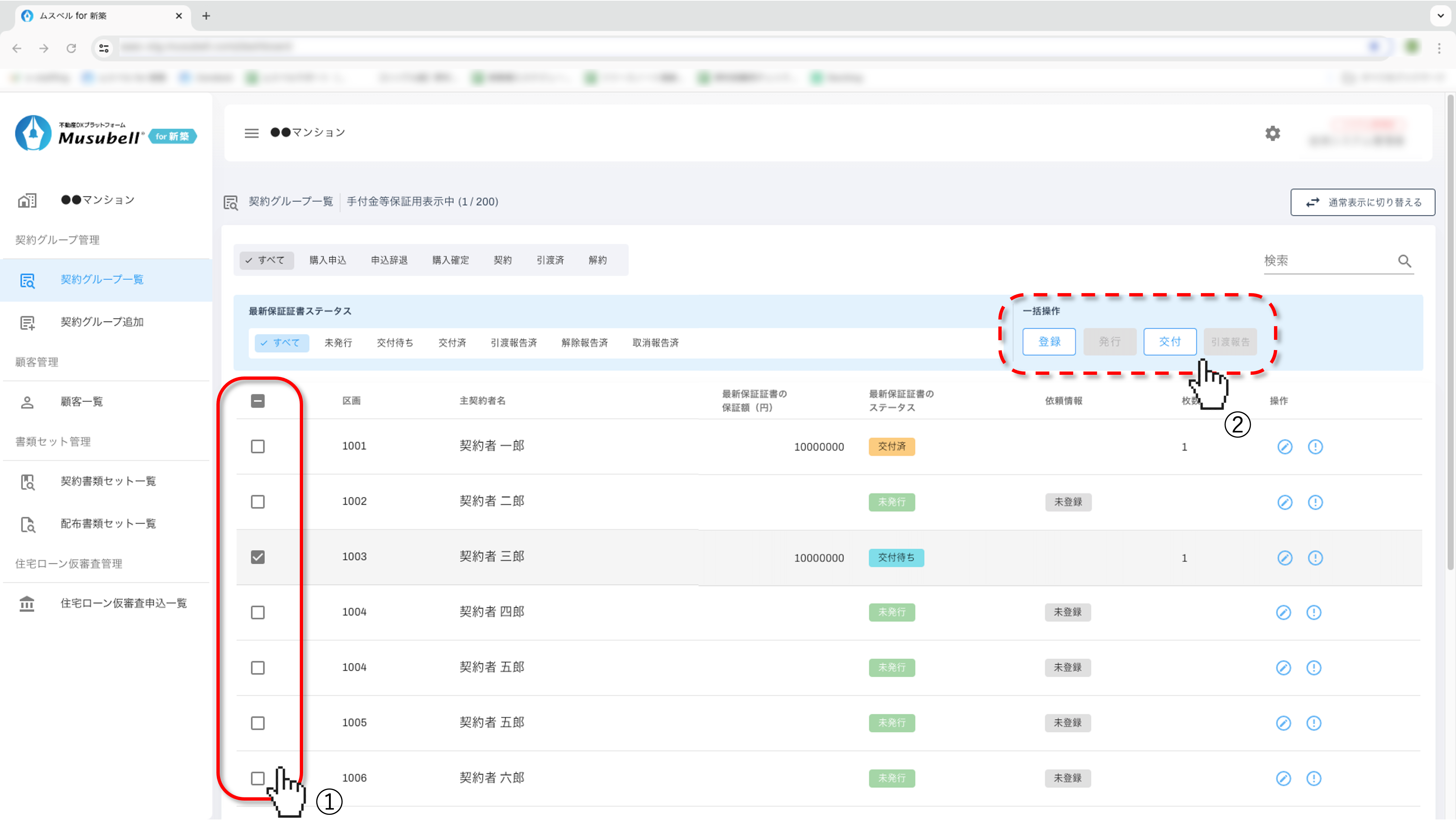Uncheck the checkbox for unit 1003
The width and height of the screenshot is (1456, 837).
257,557
